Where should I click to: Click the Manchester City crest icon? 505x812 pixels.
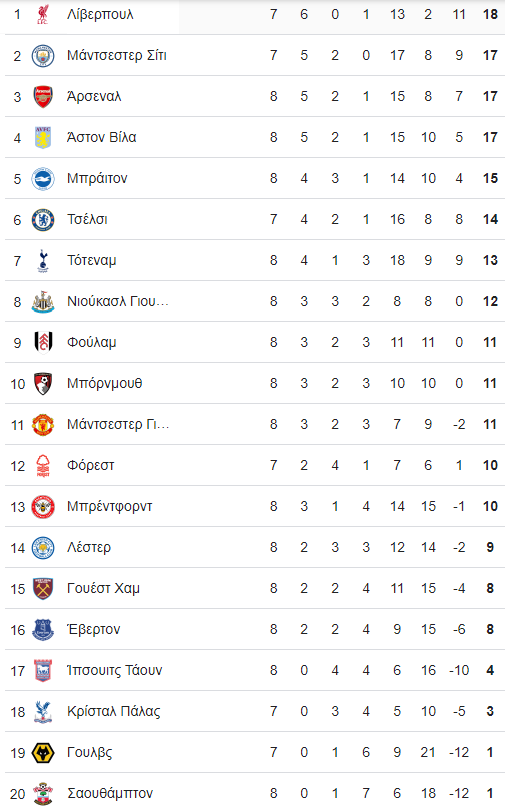(43, 55)
